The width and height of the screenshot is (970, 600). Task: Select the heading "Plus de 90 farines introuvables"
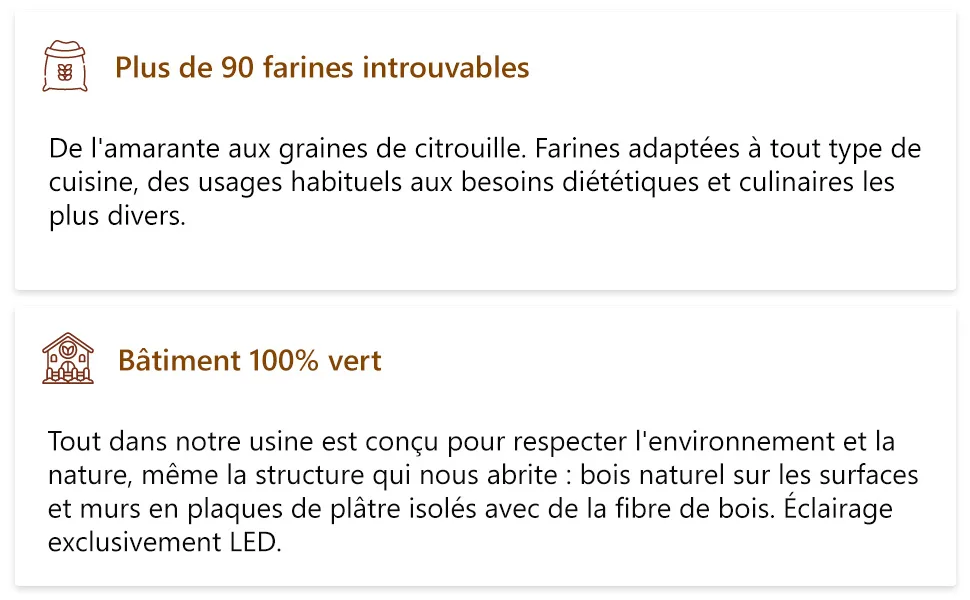(322, 67)
